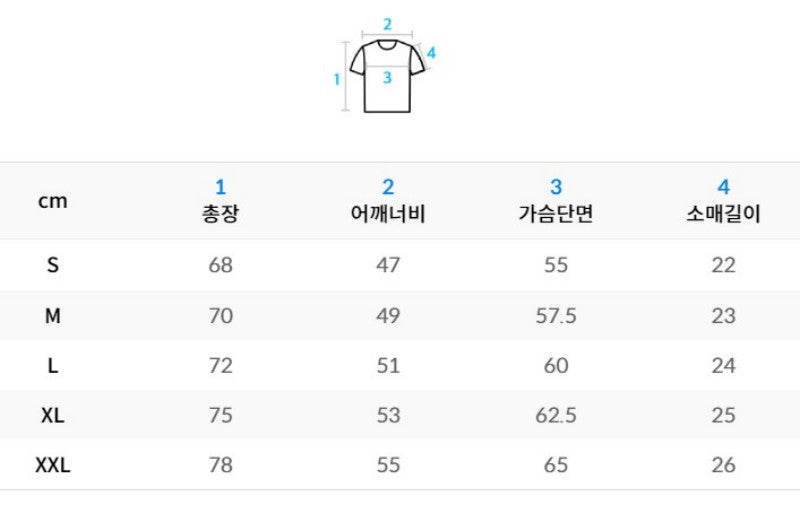Image resolution: width=800 pixels, height=505 pixels.
Task: Select the 어깨너비 column header
Action: 388,200
